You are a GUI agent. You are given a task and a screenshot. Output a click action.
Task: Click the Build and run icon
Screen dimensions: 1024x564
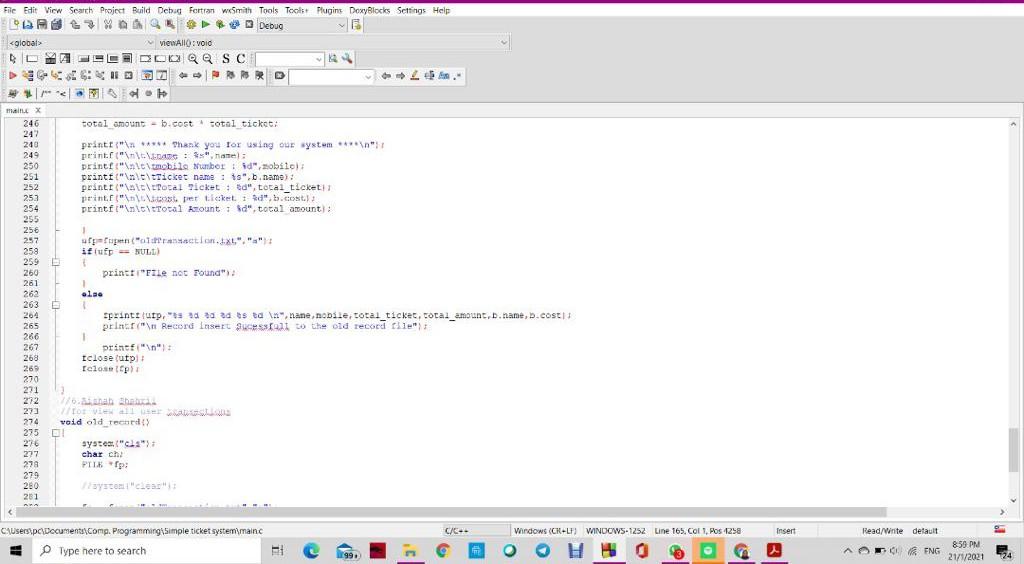(x=220, y=25)
